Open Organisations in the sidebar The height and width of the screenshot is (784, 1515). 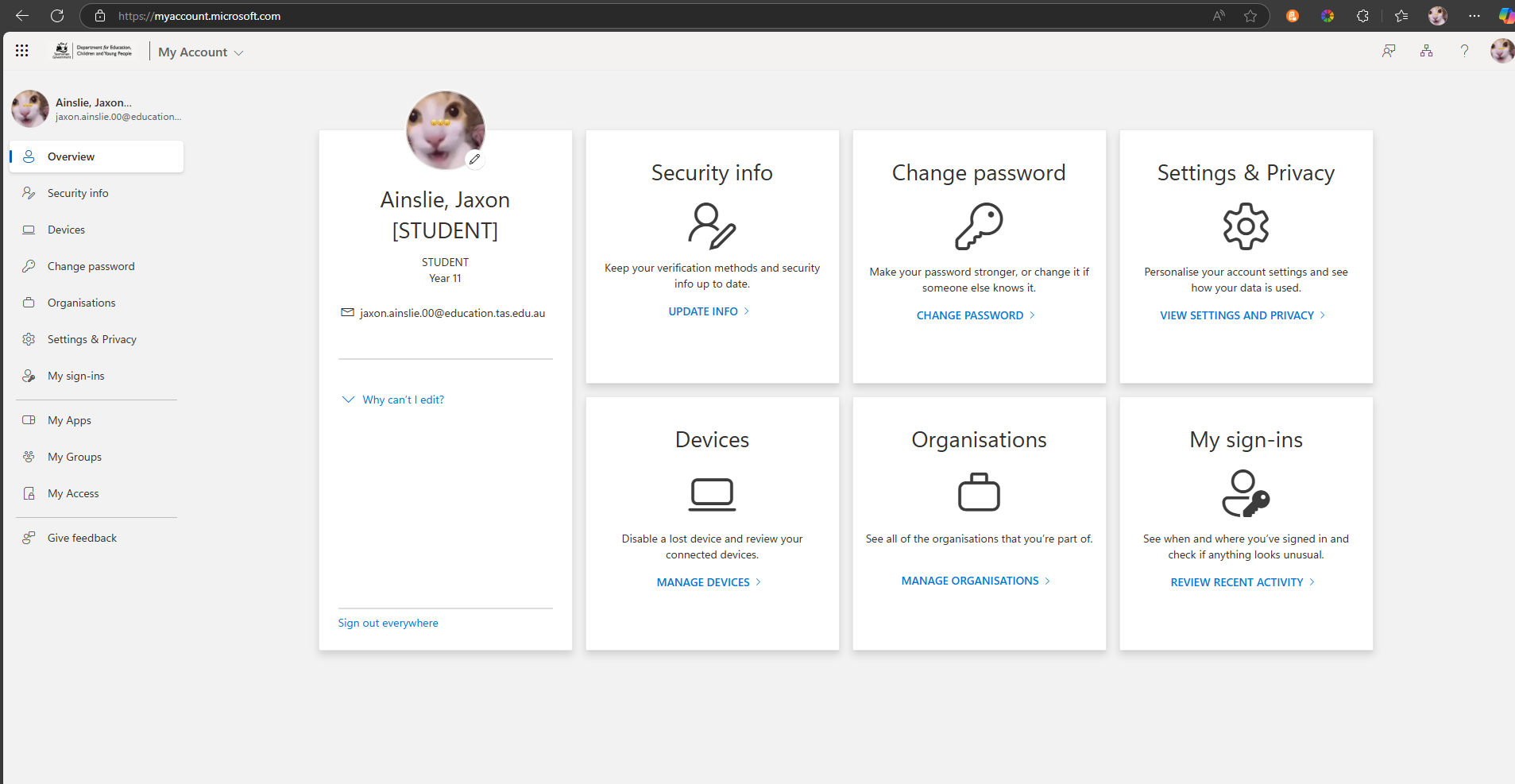tap(97, 303)
